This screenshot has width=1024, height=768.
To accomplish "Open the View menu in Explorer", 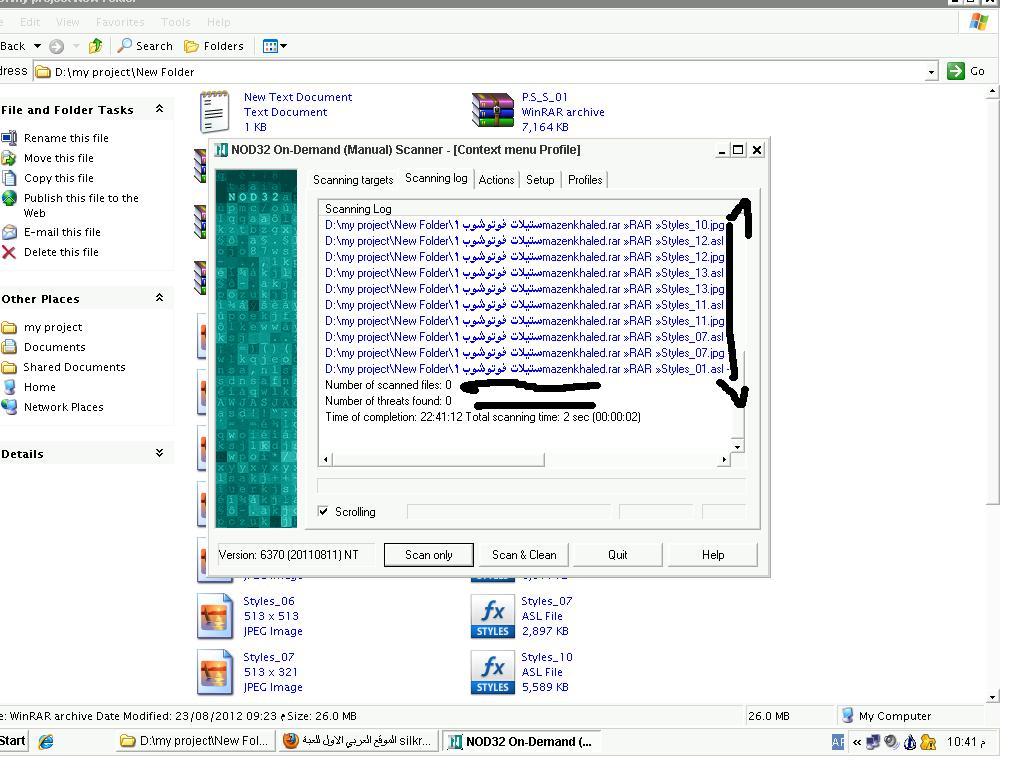I will tap(67, 22).
